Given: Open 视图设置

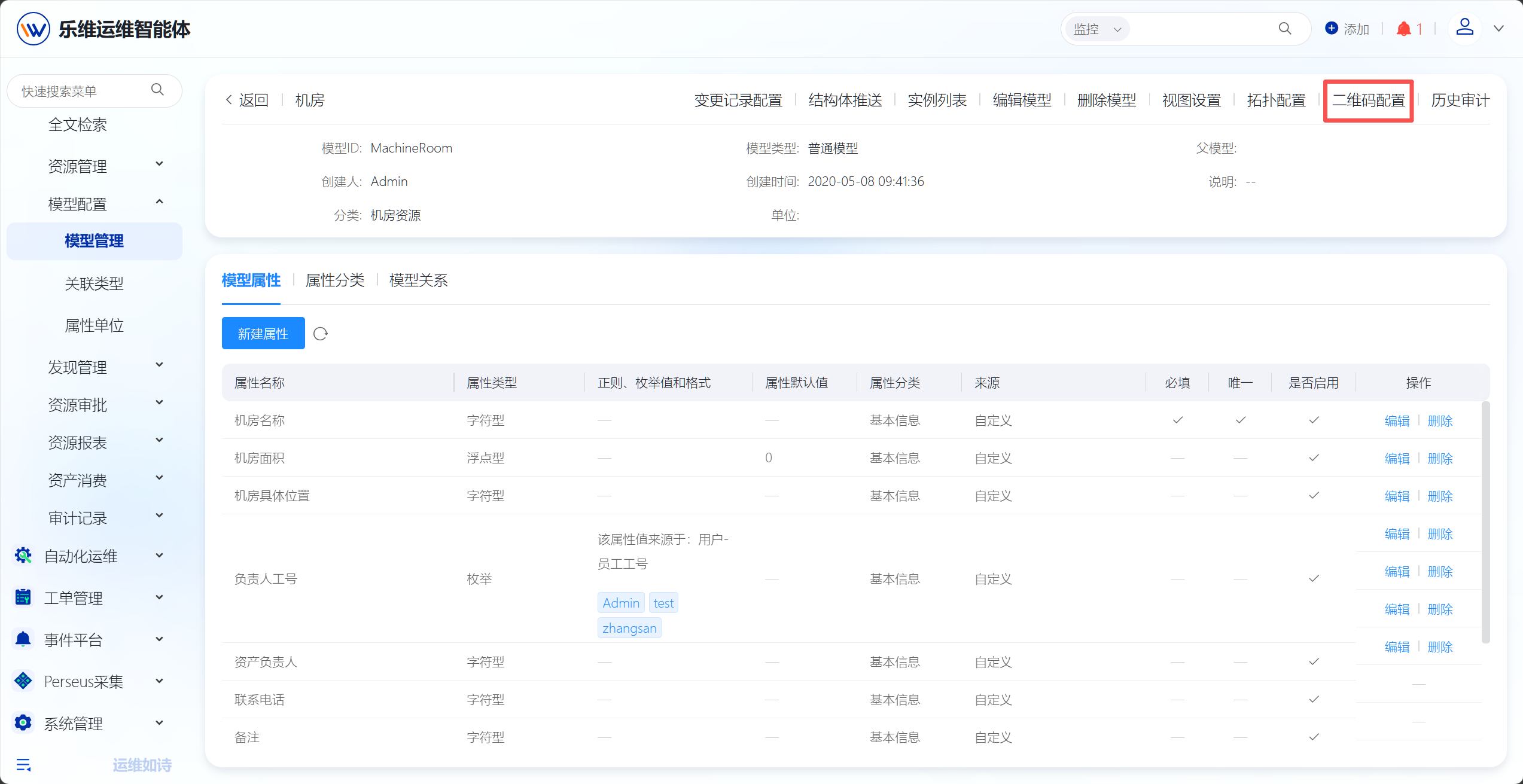Looking at the screenshot, I should pyautogui.click(x=1192, y=100).
